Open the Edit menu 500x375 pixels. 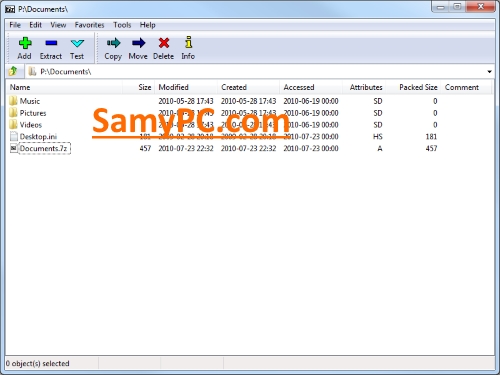(35, 25)
